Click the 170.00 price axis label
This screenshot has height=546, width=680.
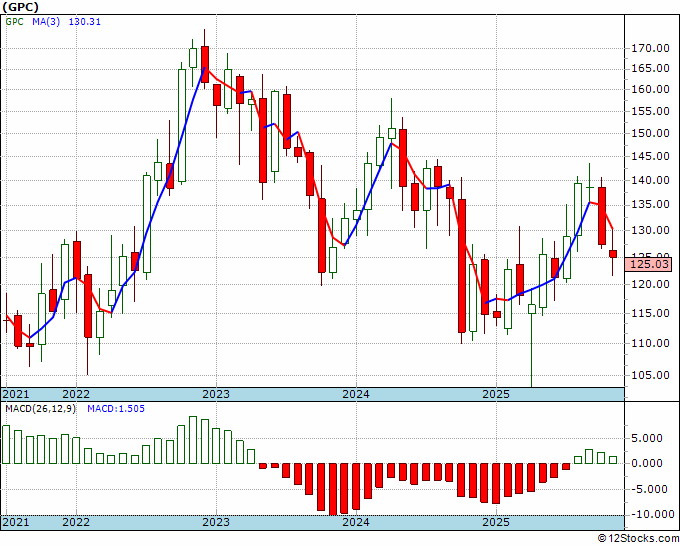point(649,48)
